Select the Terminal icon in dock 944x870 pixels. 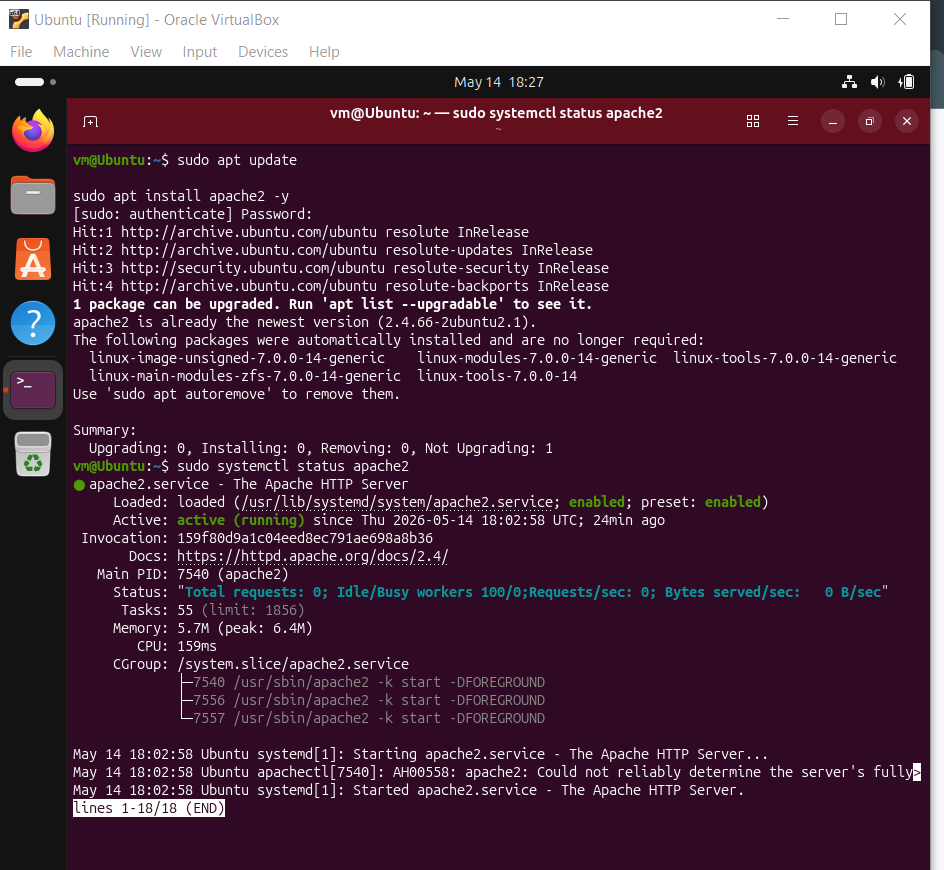[x=33, y=390]
